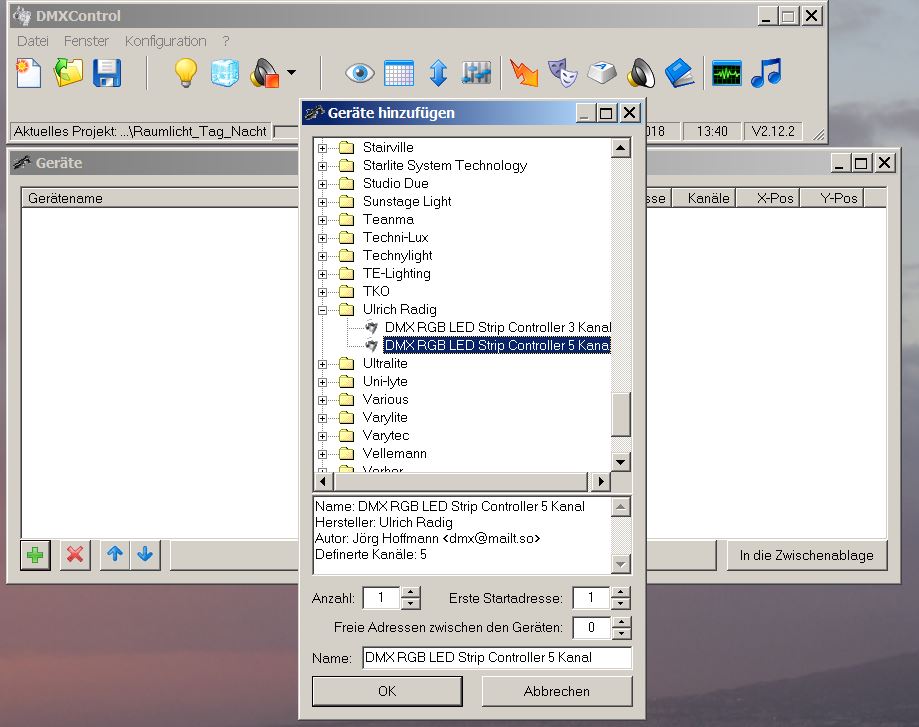Click the blue down arrow move button

point(145,555)
